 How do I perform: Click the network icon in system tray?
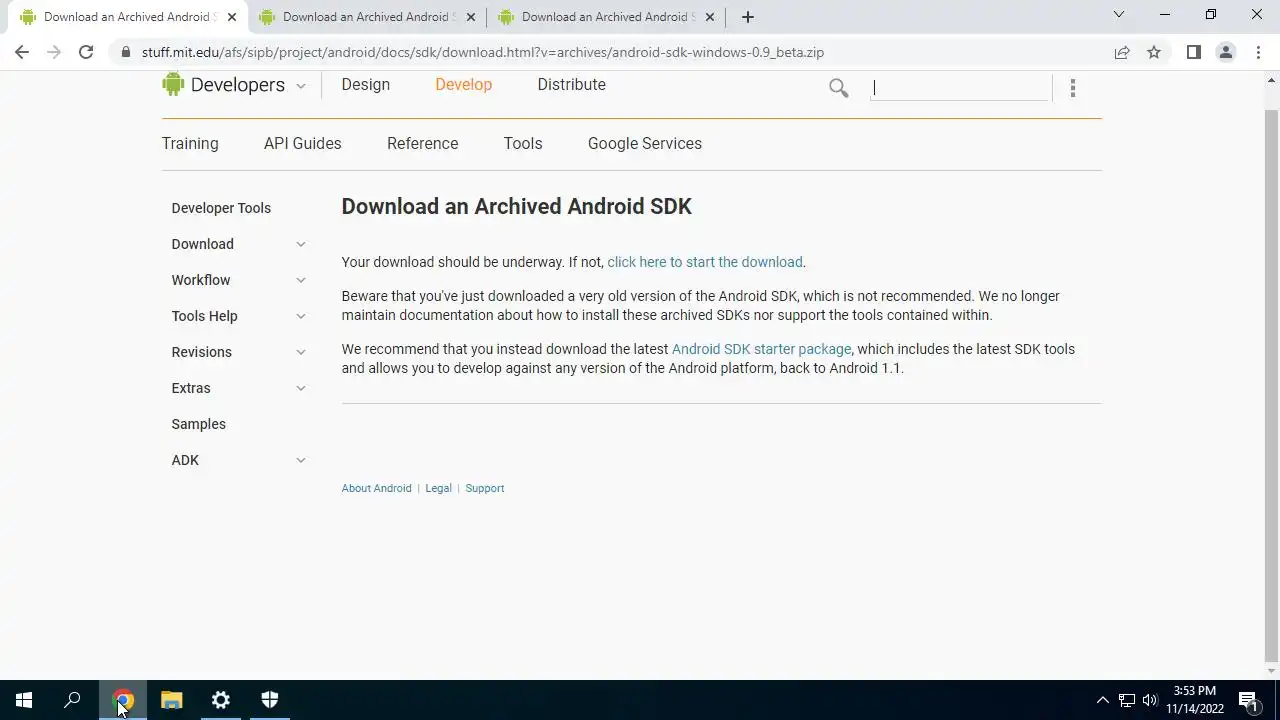tap(1127, 700)
